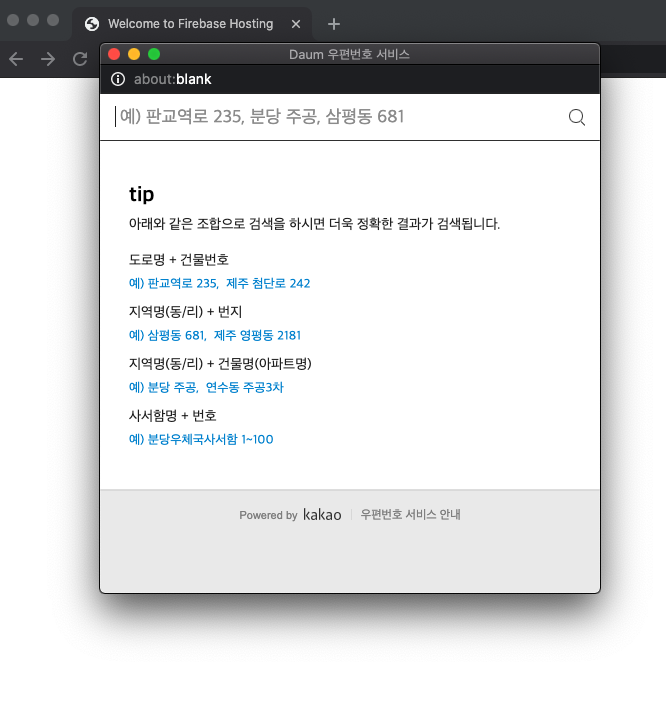Click the tip heading
The width and height of the screenshot is (666, 726).
point(141,194)
